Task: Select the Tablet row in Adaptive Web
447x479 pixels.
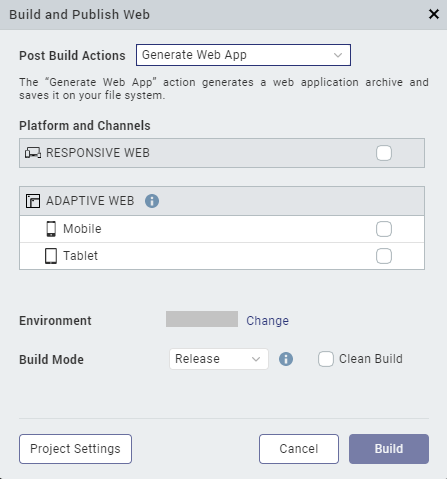Action: (x=222, y=256)
